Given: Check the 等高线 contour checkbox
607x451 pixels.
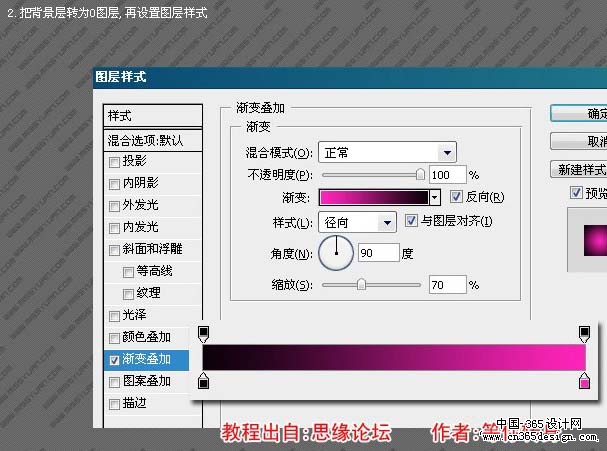Looking at the screenshot, I should [128, 273].
